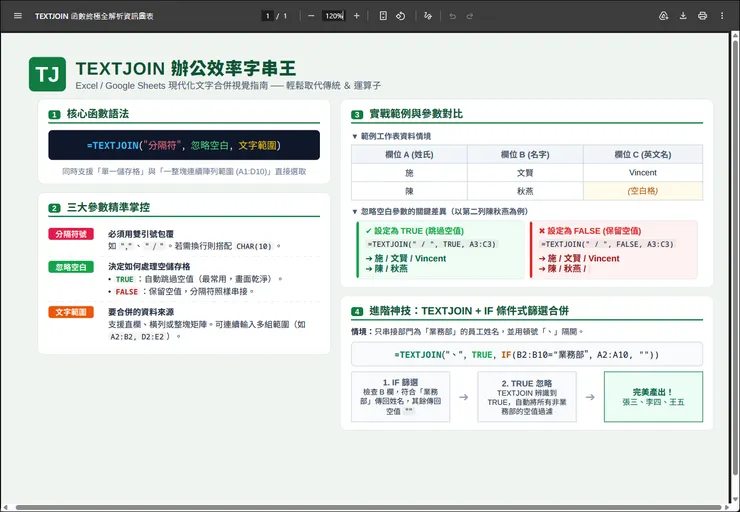Zoom in with the plus button
Viewport: 740px width, 512px height.
point(356,16)
